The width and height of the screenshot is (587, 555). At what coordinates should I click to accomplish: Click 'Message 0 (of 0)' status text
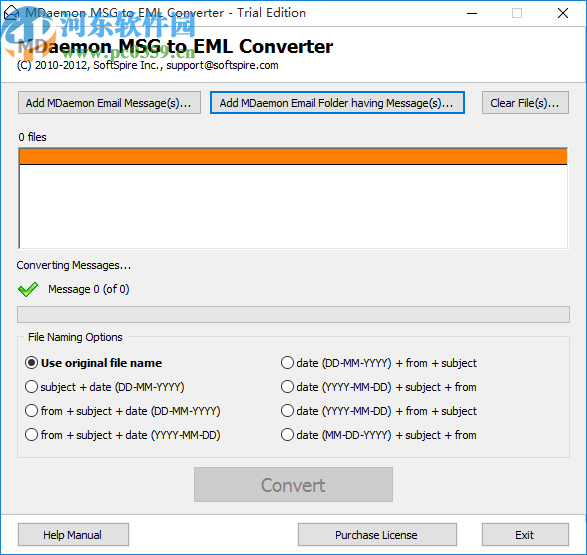click(x=89, y=289)
